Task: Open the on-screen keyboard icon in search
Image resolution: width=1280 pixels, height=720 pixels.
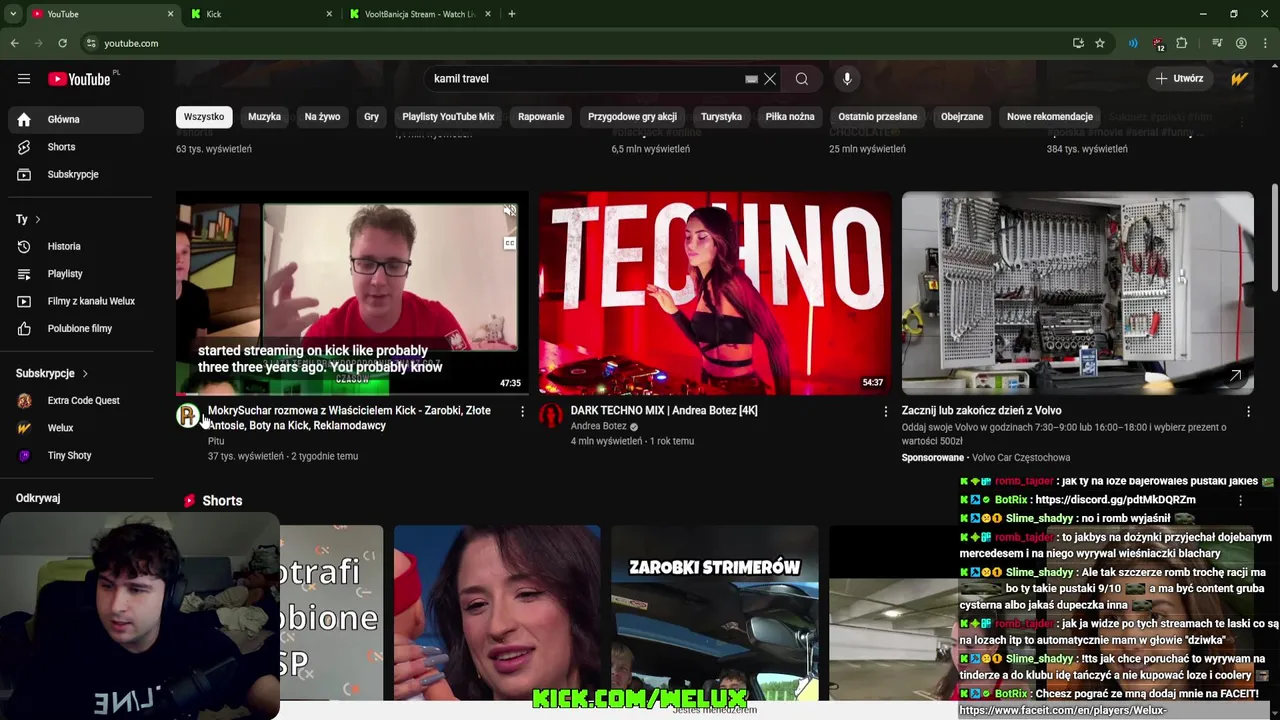Action: (x=751, y=79)
